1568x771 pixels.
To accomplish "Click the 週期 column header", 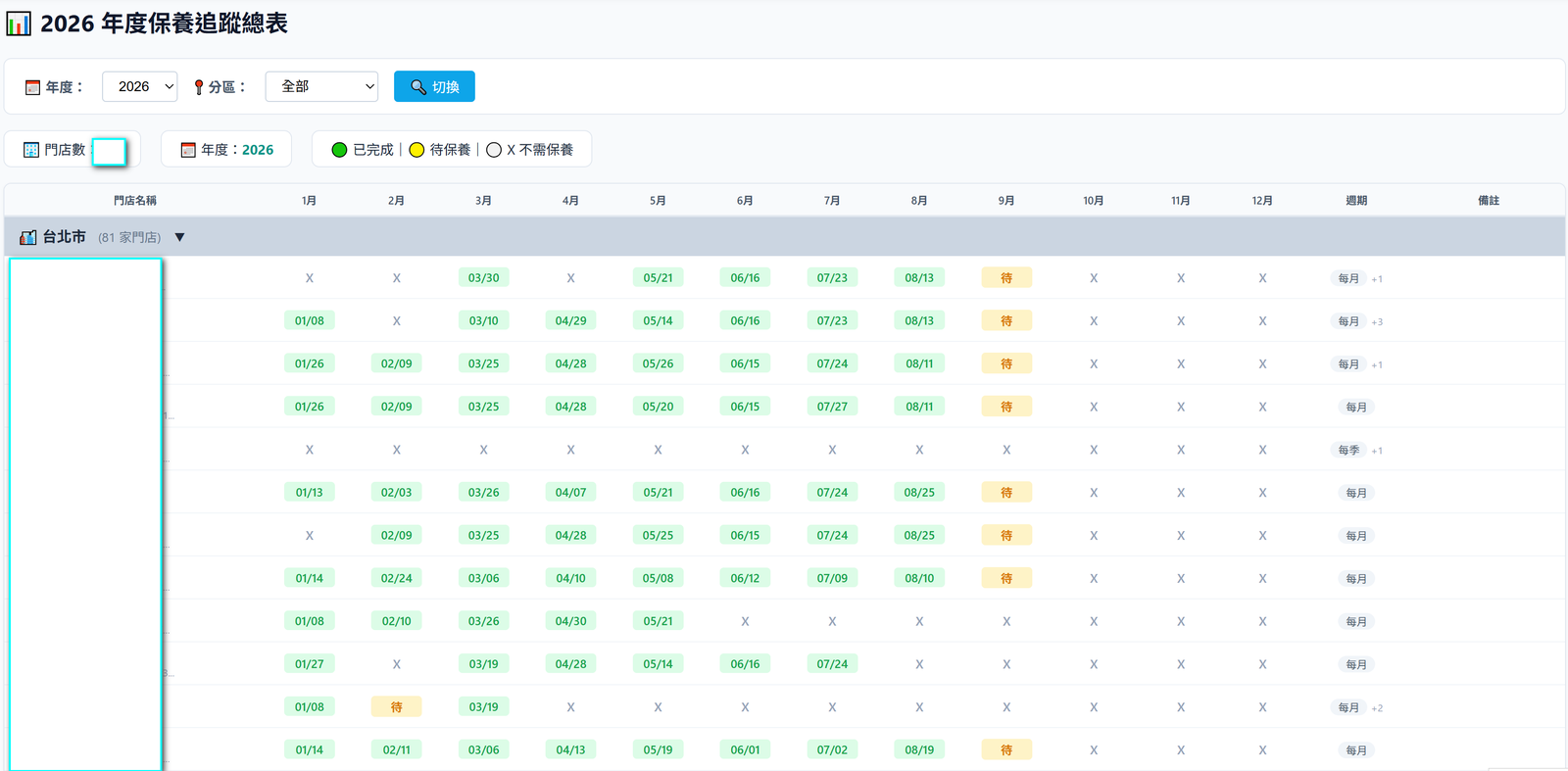I will pos(1356,201).
